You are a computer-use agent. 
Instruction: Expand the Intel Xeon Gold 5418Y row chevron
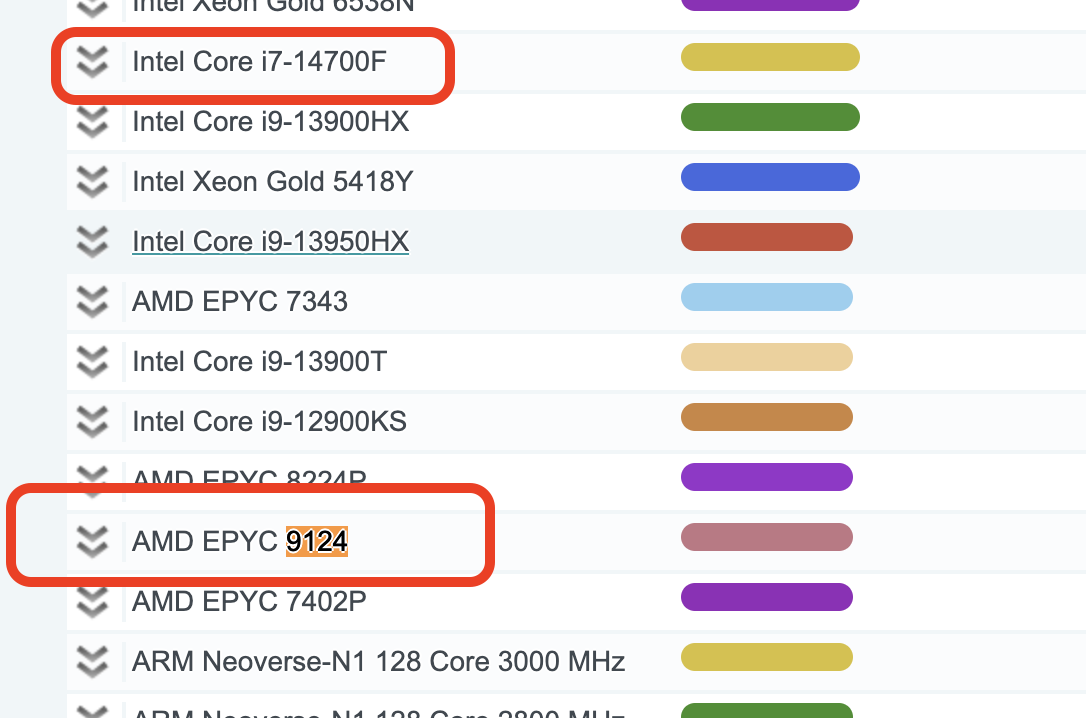tap(92, 181)
